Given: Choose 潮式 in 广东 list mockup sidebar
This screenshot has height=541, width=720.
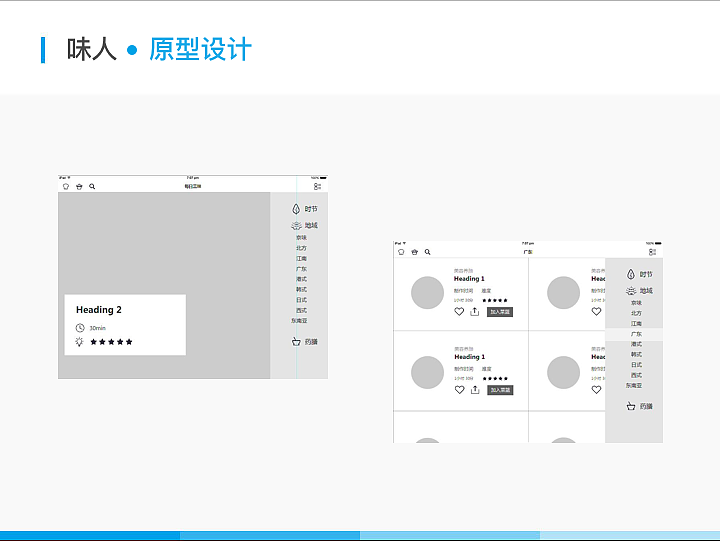Looking at the screenshot, I should pyautogui.click(x=636, y=344).
